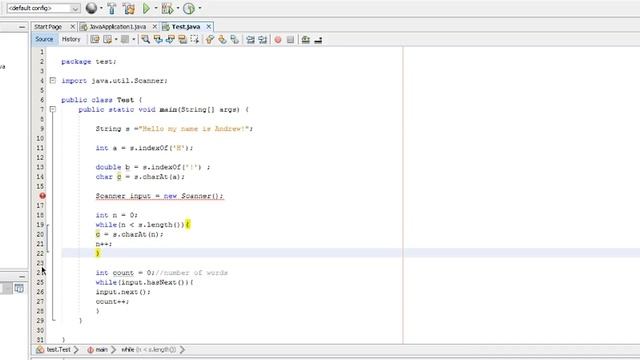The image size is (640, 360).
Task: Click the Last Edit icon
Action: click(95, 39)
